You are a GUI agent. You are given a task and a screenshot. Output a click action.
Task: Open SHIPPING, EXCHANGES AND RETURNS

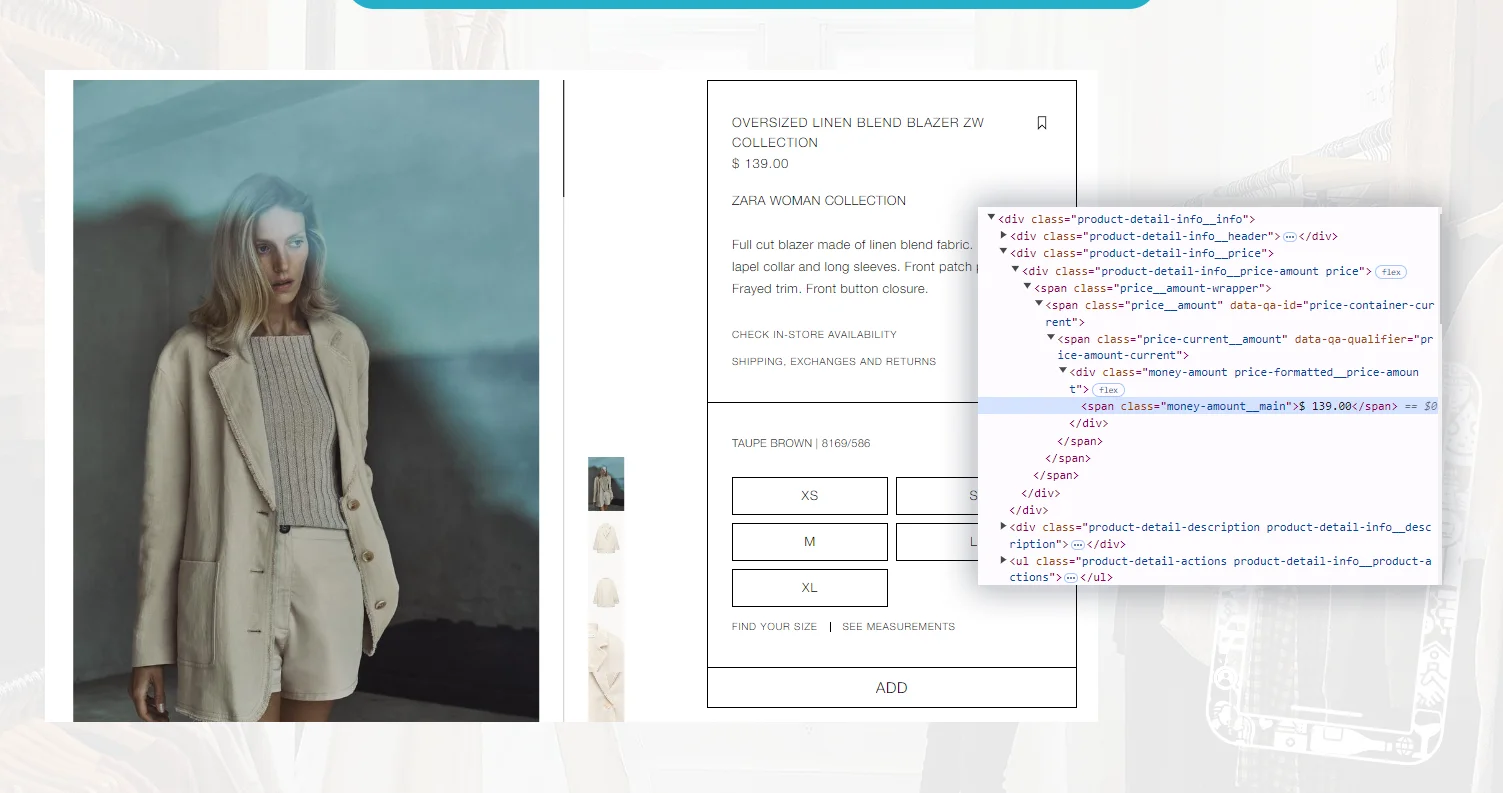tap(834, 361)
